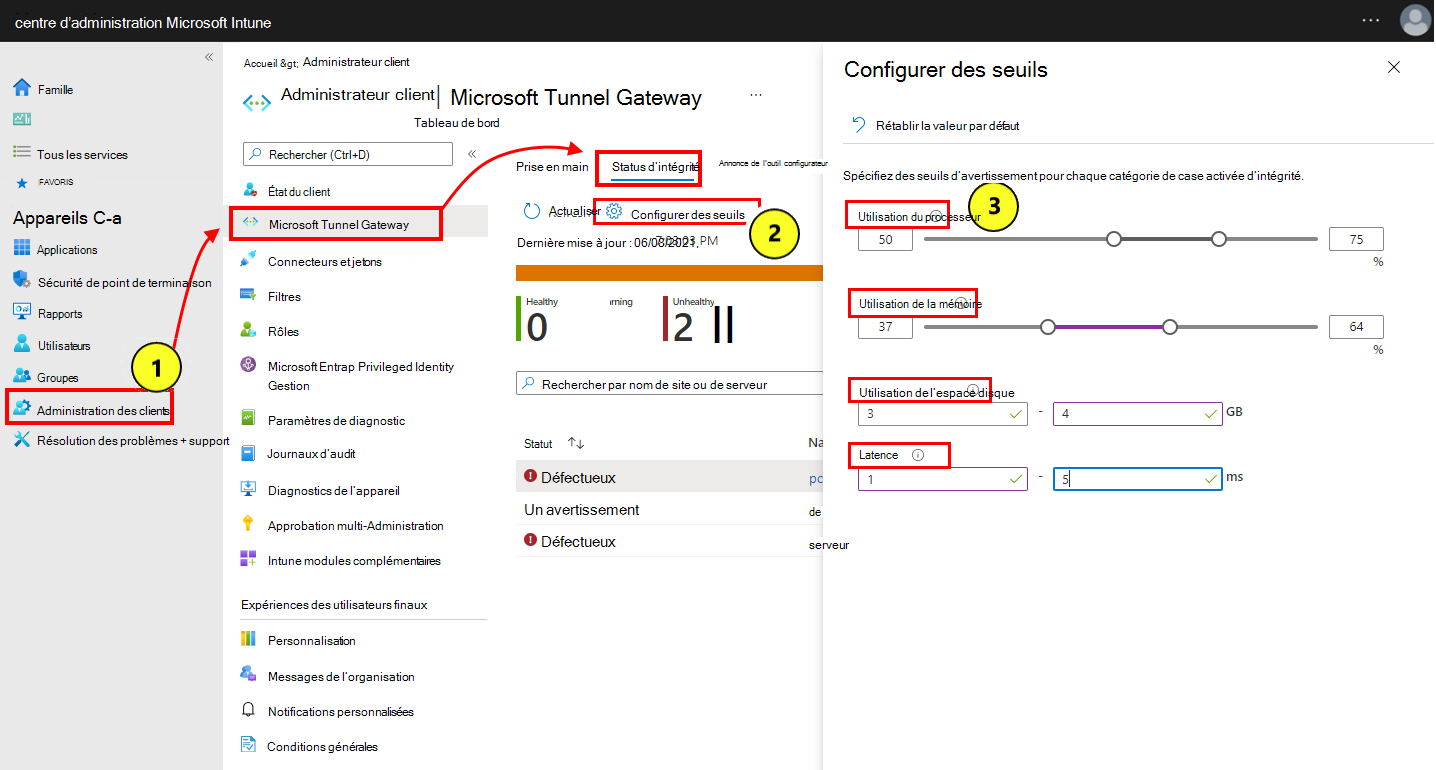This screenshot has height=770, width=1436.
Task: Open the dashboard chart icon under Famille
Action: click(22, 119)
